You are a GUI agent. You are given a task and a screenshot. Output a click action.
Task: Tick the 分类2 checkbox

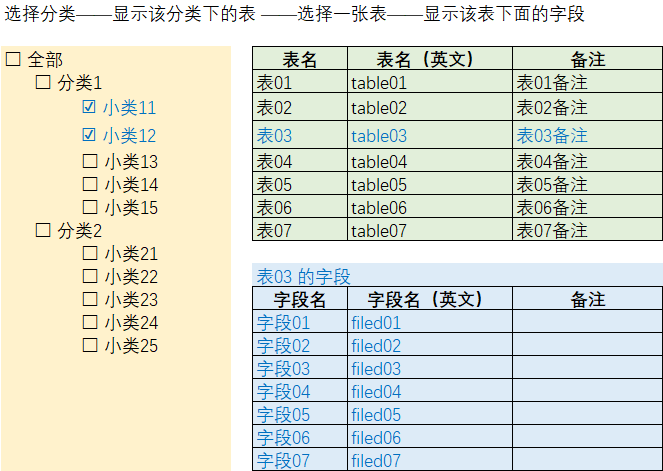[43, 231]
